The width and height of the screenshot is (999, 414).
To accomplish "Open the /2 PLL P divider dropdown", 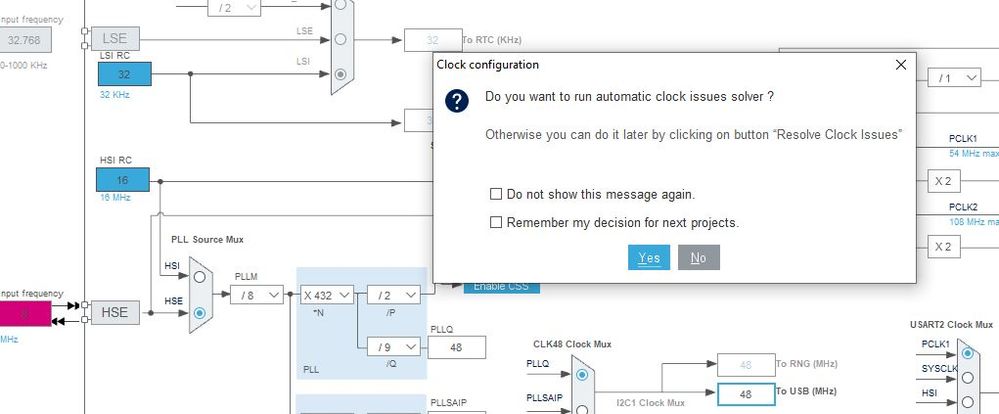I will pyautogui.click(x=394, y=295).
